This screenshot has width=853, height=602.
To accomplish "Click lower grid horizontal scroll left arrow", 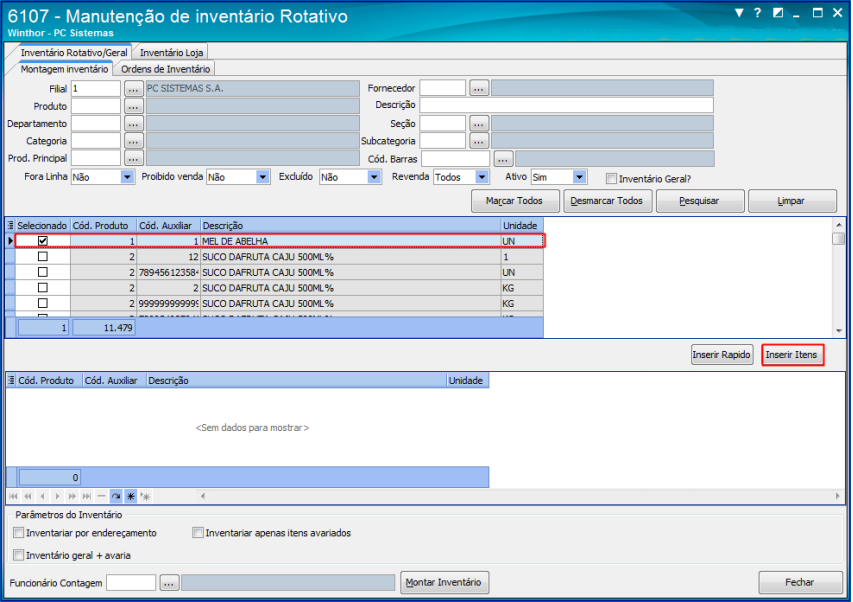I will [x=203, y=496].
